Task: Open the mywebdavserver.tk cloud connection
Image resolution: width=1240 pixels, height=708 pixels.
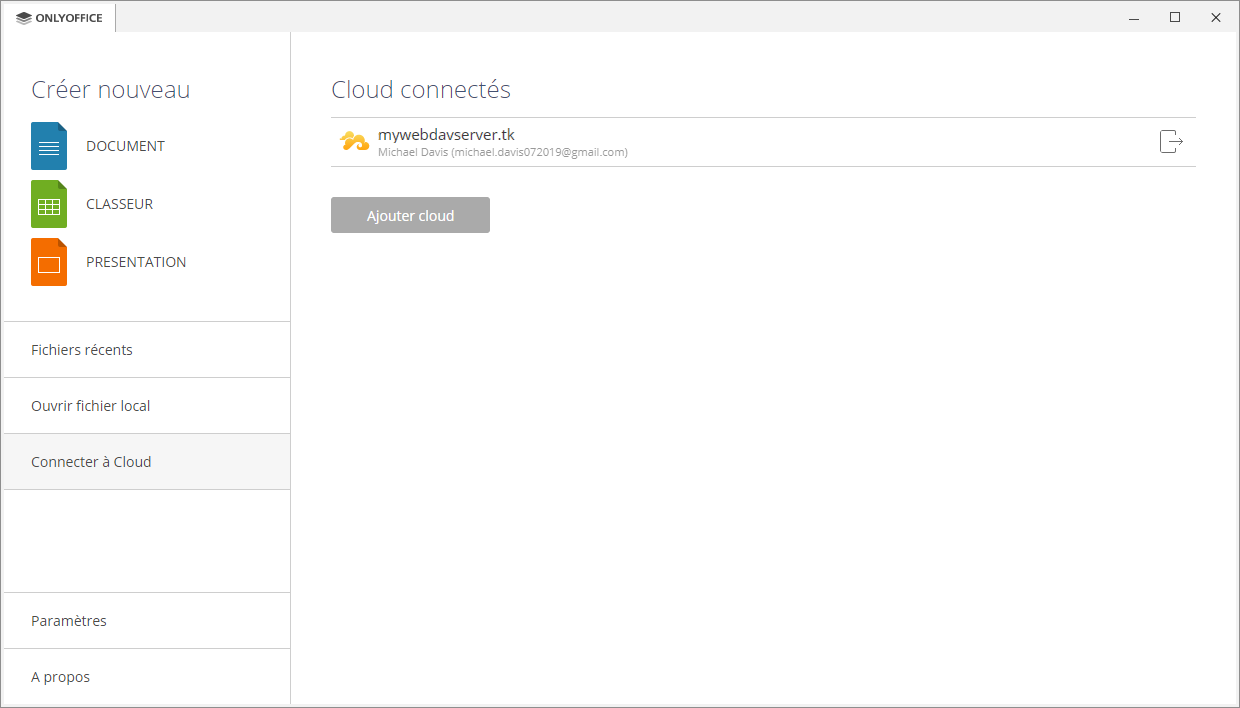Action: pyautogui.click(x=446, y=135)
